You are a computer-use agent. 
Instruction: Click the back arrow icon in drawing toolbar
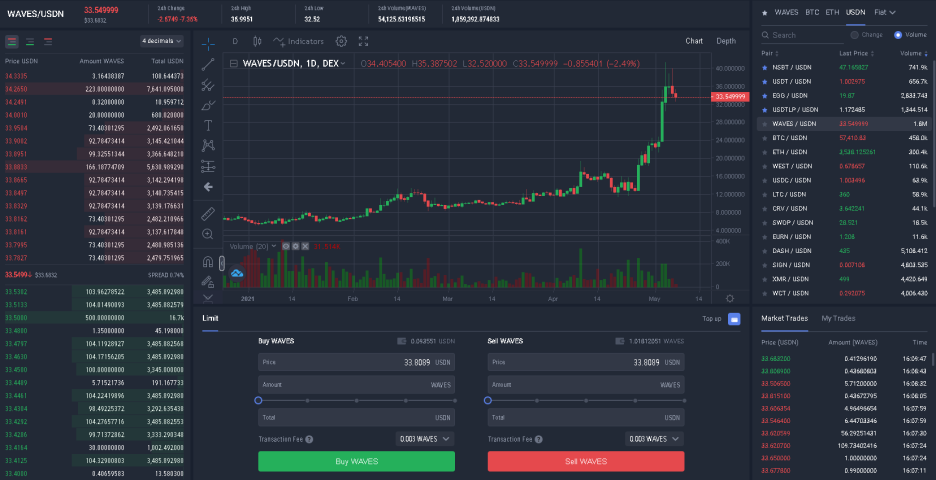208,187
